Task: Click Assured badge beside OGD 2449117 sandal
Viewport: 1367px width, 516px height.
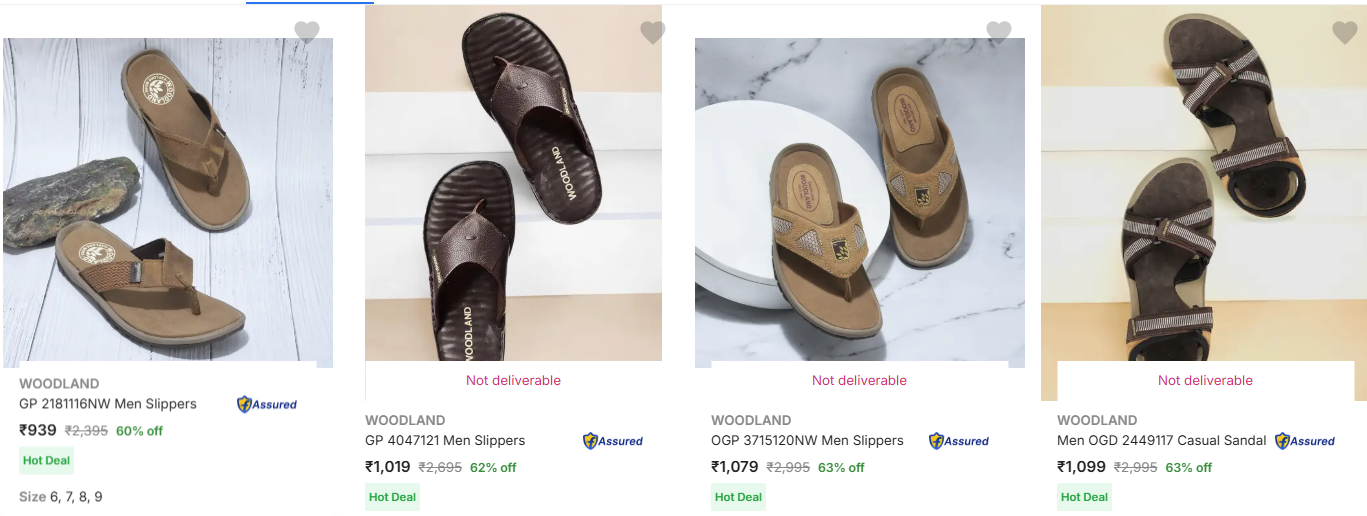Action: [x=1305, y=440]
